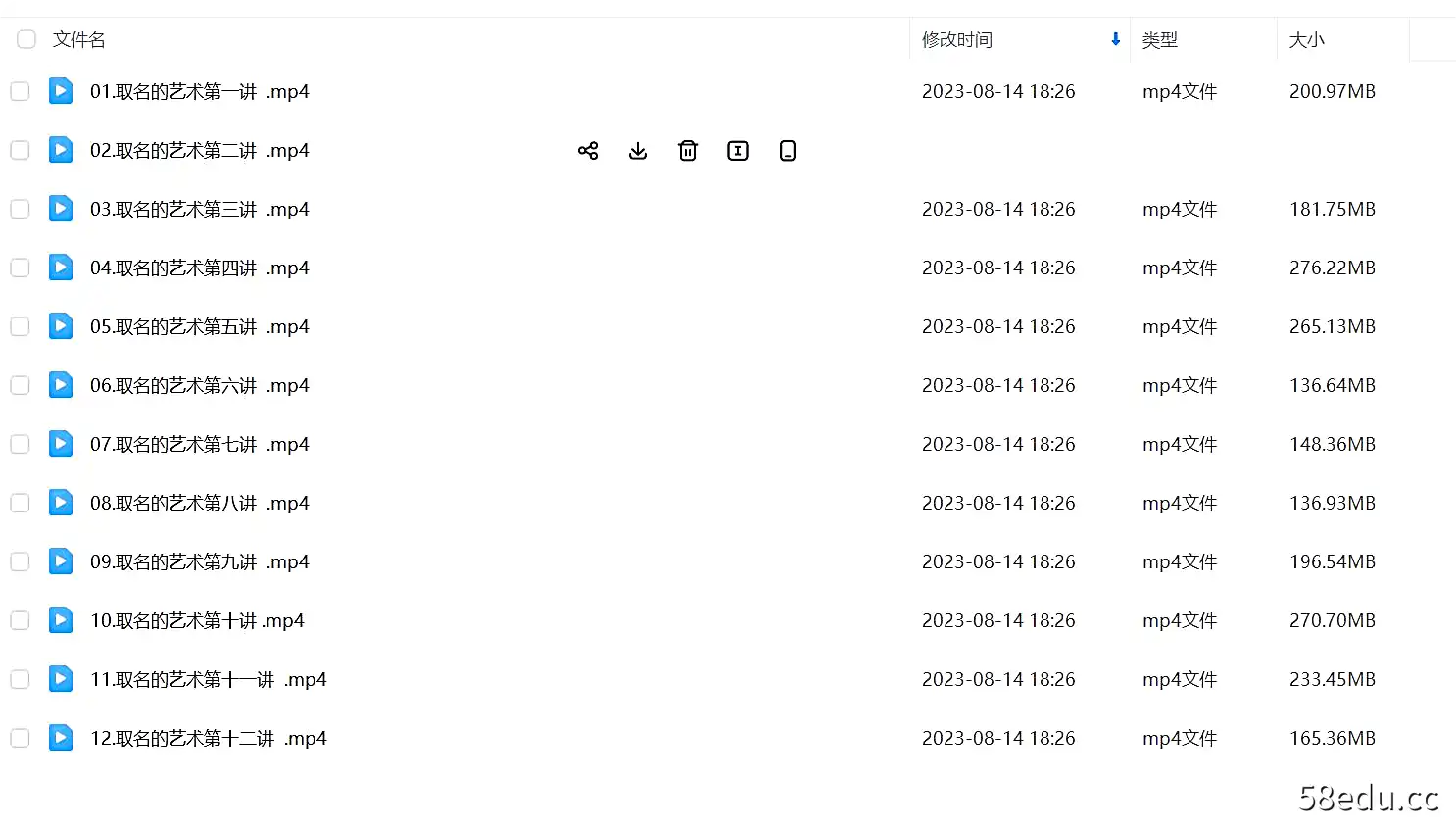Click the 文件名 column header
The image size is (1456, 828).
78,39
